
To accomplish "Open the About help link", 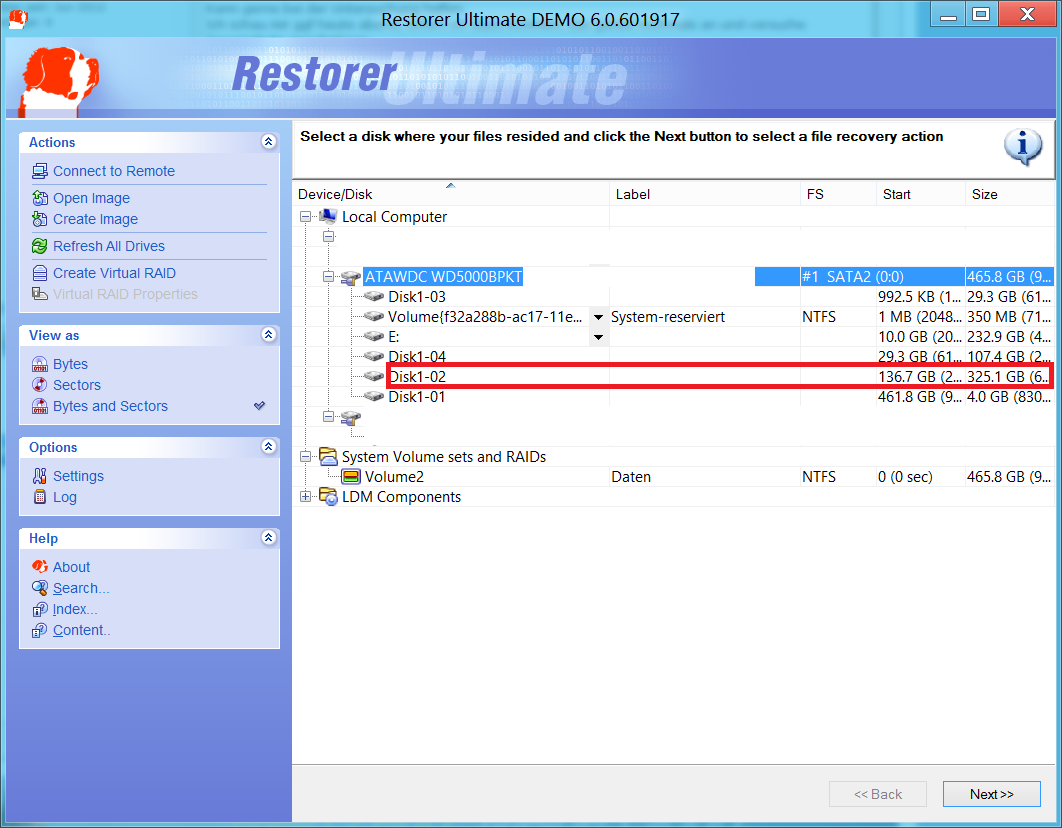I will (x=71, y=567).
